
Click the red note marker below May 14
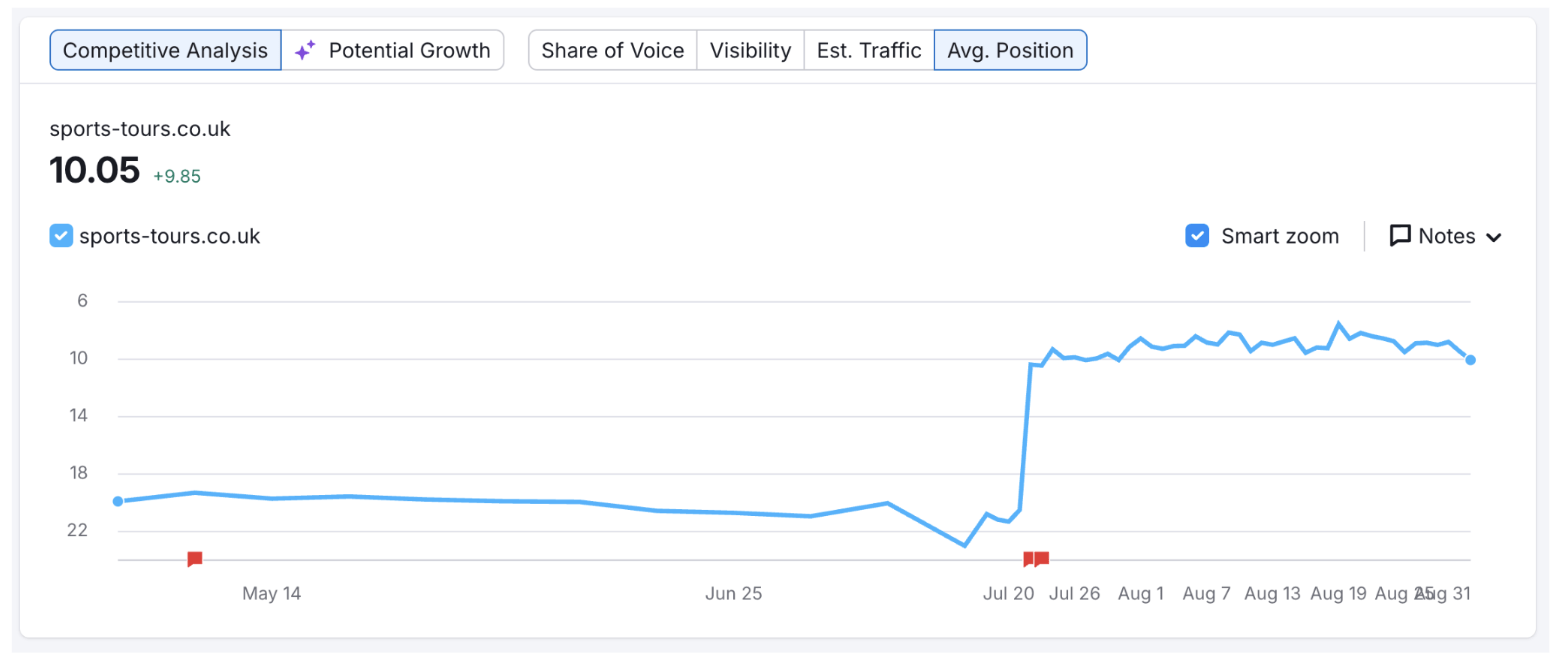tap(194, 559)
